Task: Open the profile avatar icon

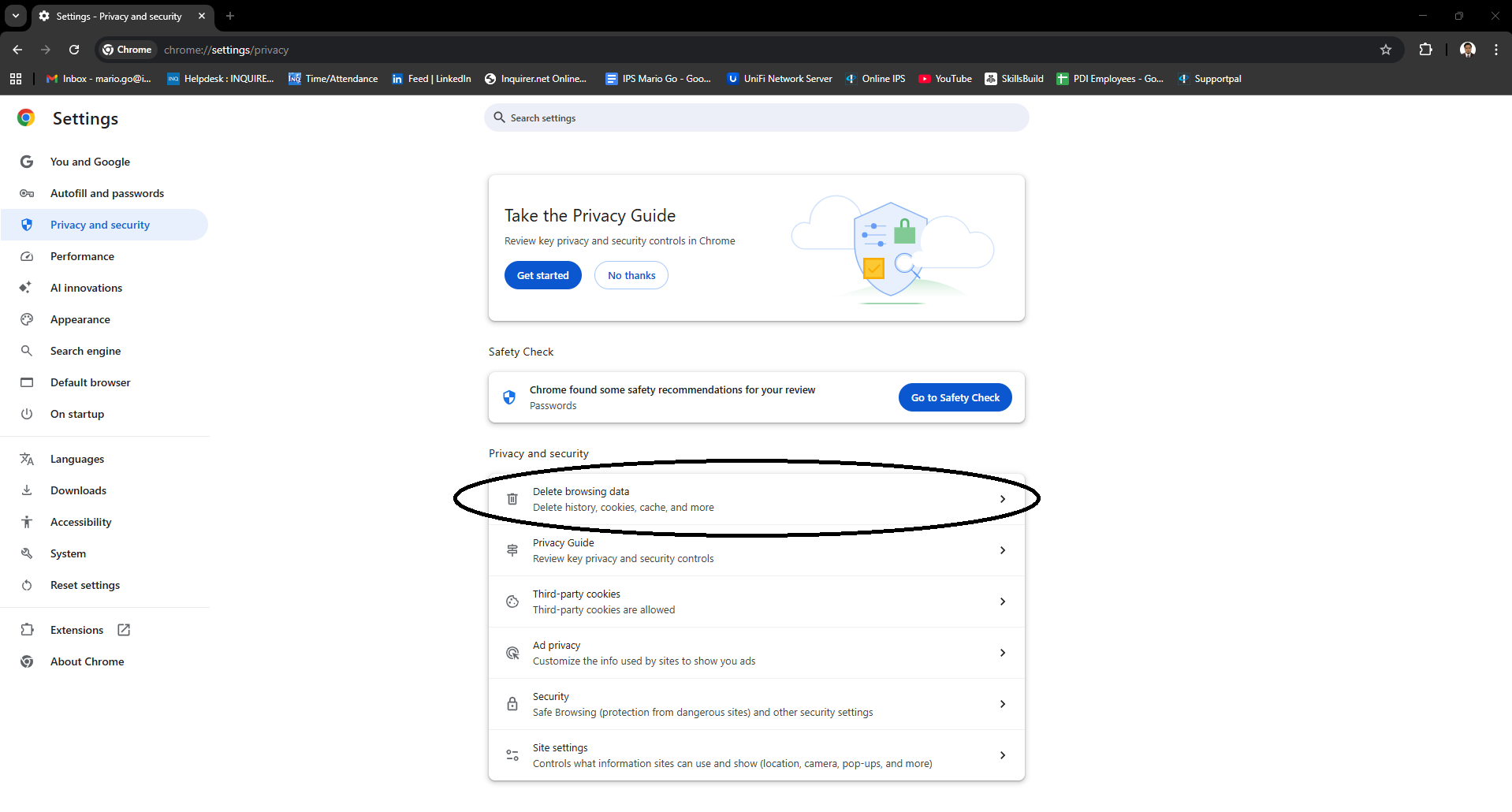Action: [x=1467, y=50]
